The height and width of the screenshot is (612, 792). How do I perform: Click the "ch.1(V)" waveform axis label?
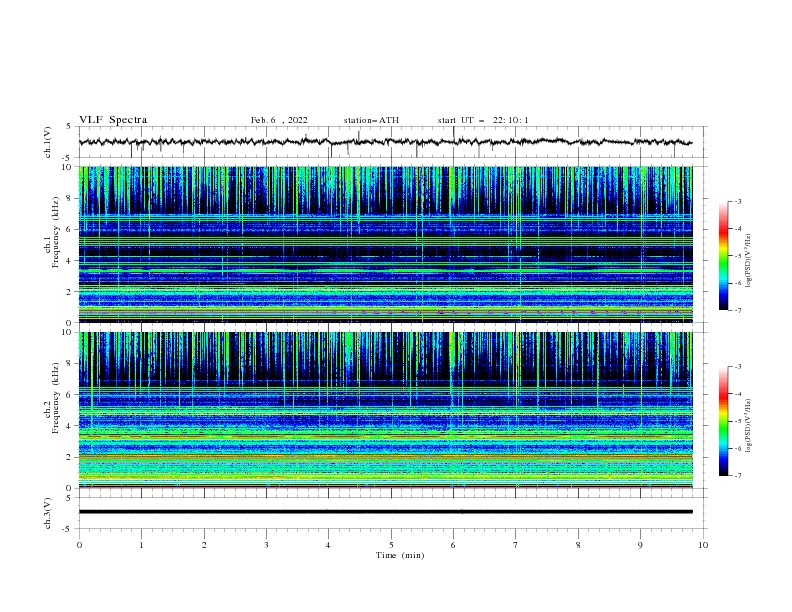click(48, 142)
